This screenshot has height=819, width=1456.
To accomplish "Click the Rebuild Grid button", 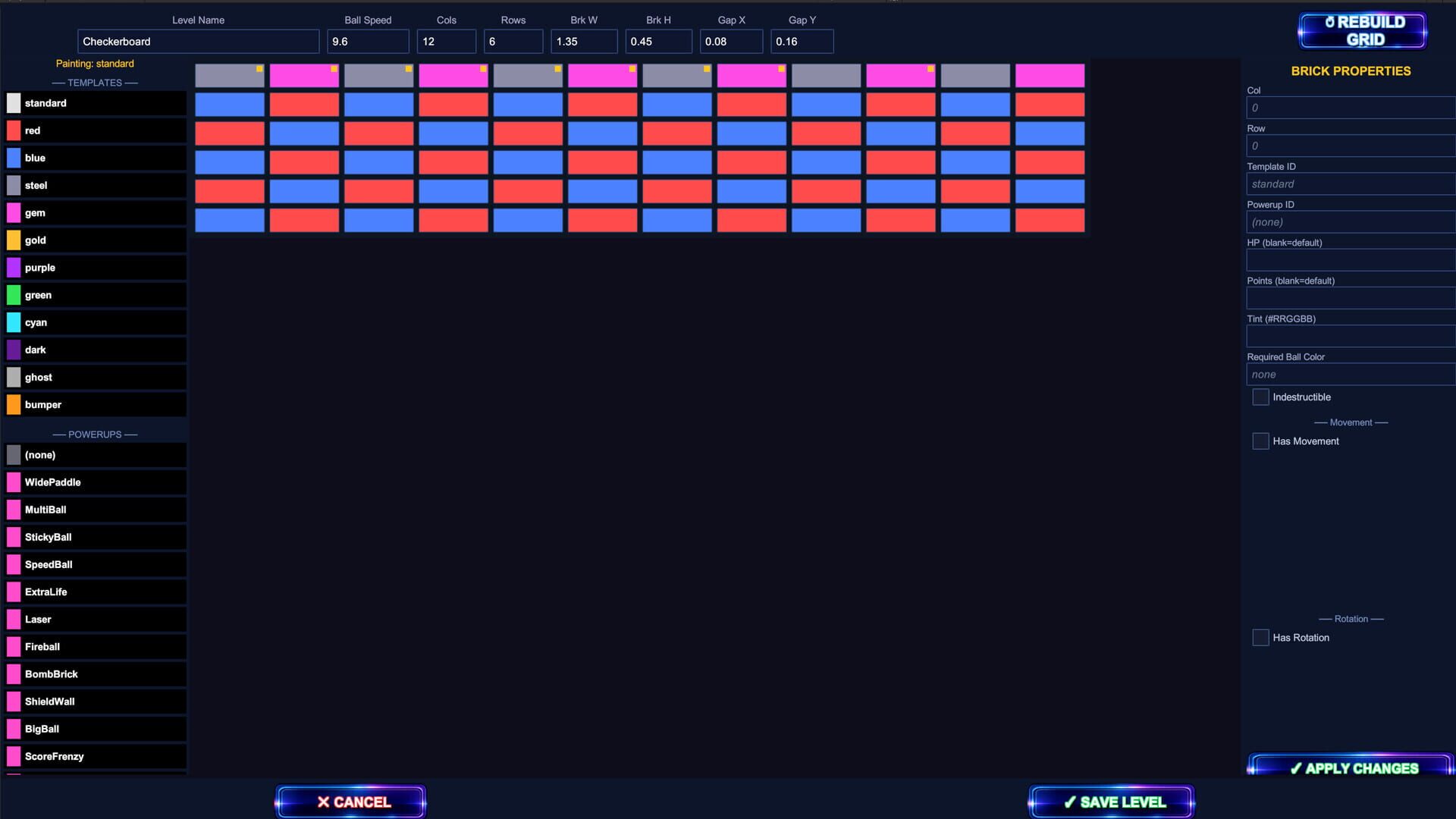I will pyautogui.click(x=1361, y=30).
